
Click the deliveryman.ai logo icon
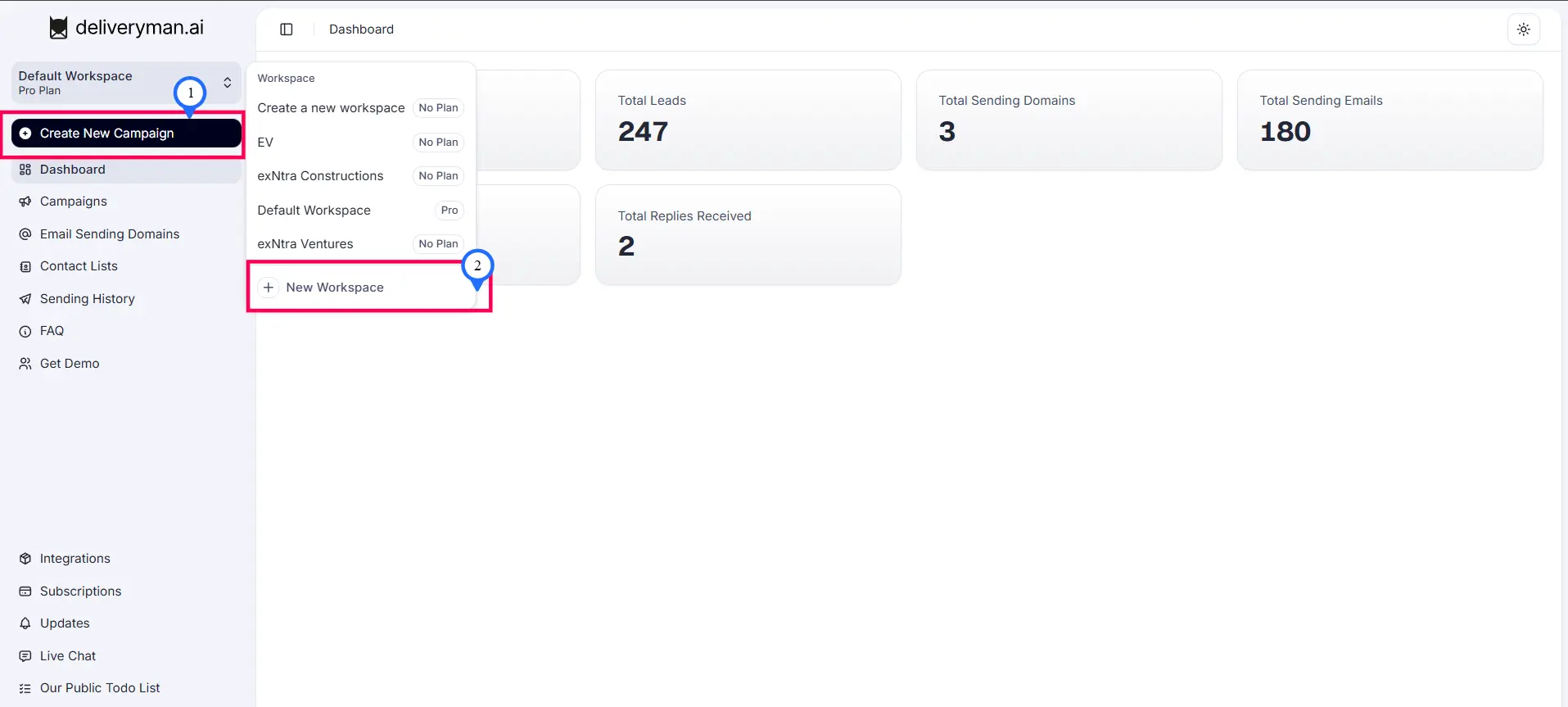coord(58,28)
